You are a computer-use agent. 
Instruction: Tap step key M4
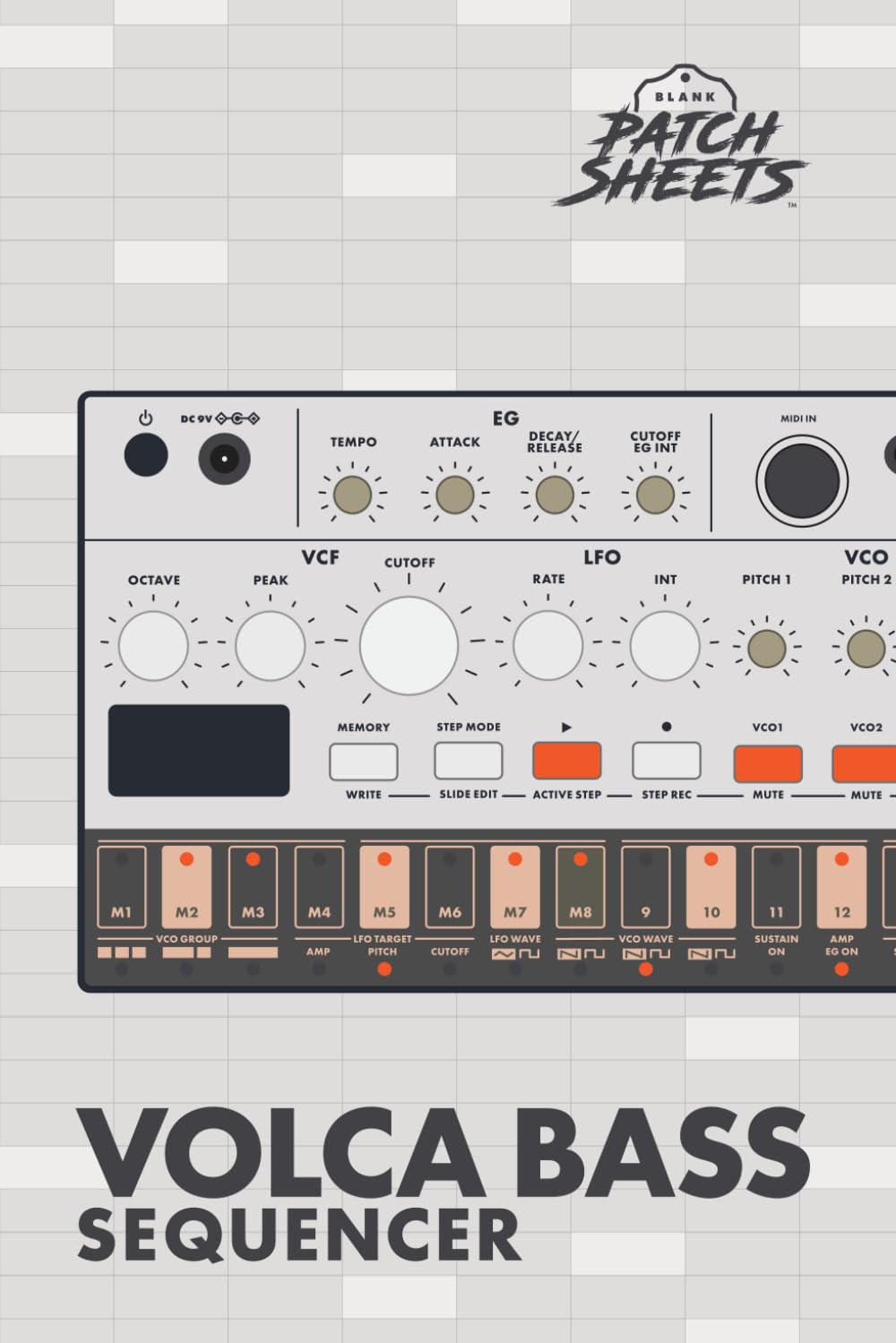tap(319, 887)
